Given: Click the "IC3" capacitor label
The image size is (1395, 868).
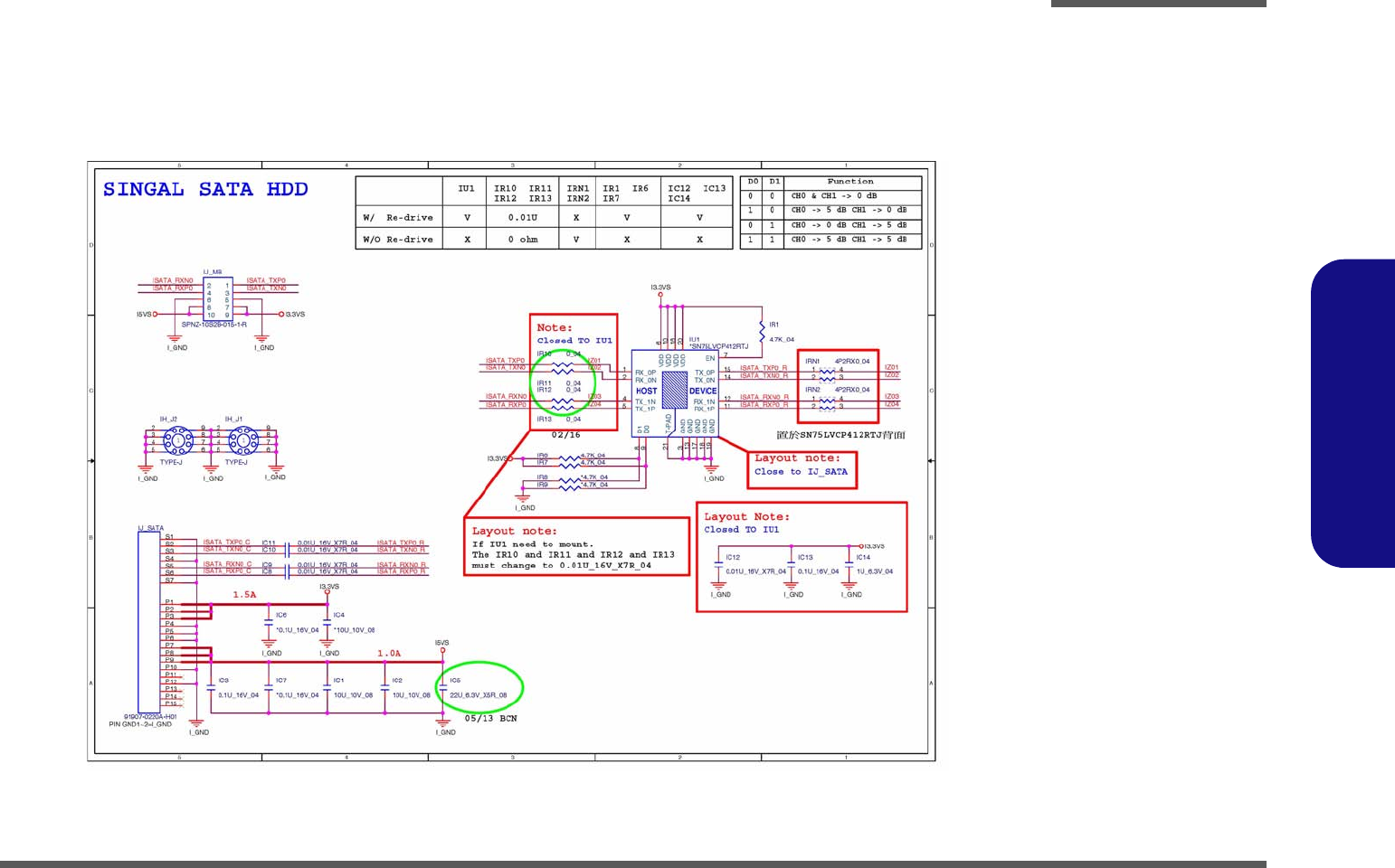Looking at the screenshot, I should [x=223, y=681].
